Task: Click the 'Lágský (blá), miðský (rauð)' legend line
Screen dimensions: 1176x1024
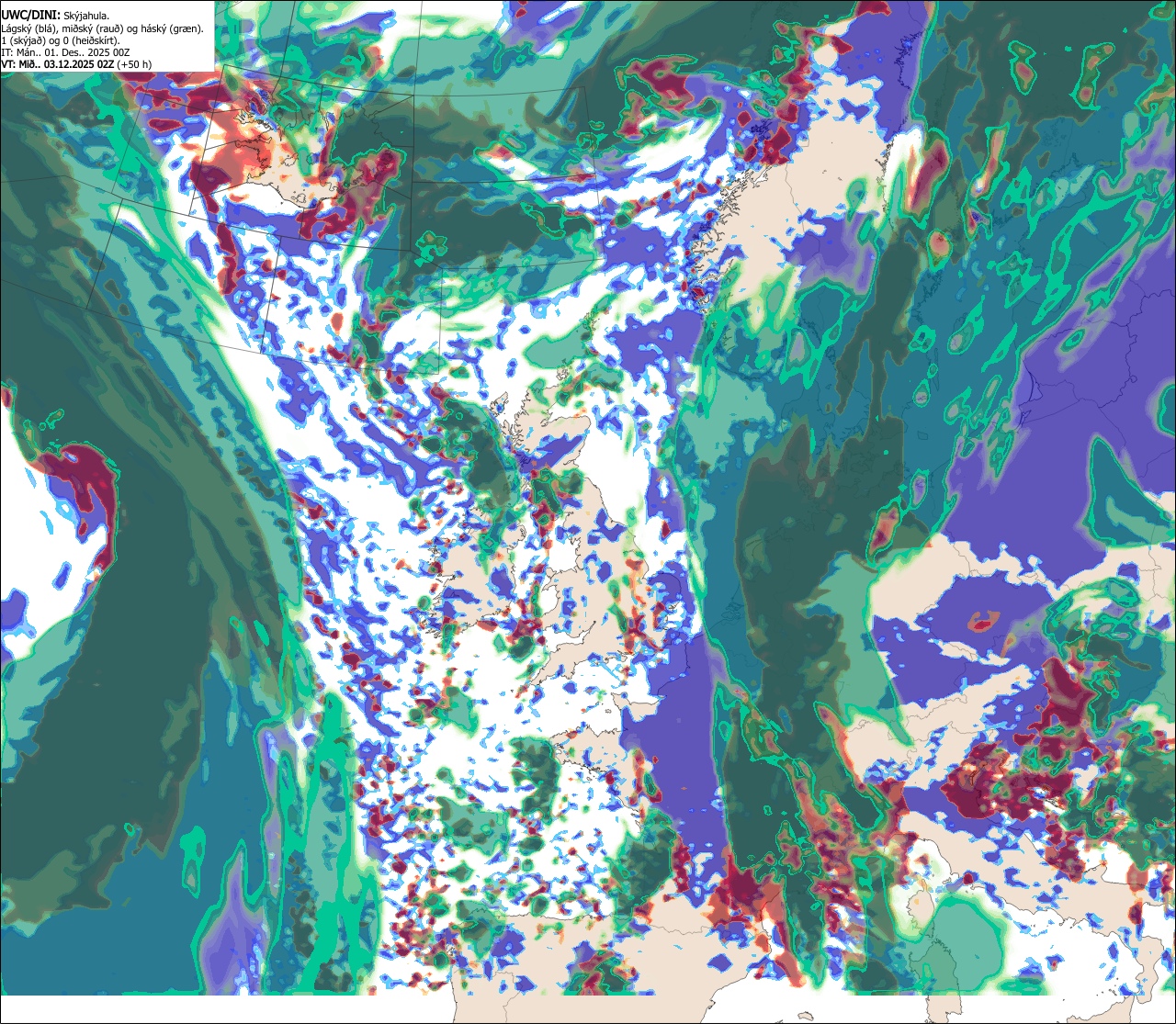Action: [103, 28]
